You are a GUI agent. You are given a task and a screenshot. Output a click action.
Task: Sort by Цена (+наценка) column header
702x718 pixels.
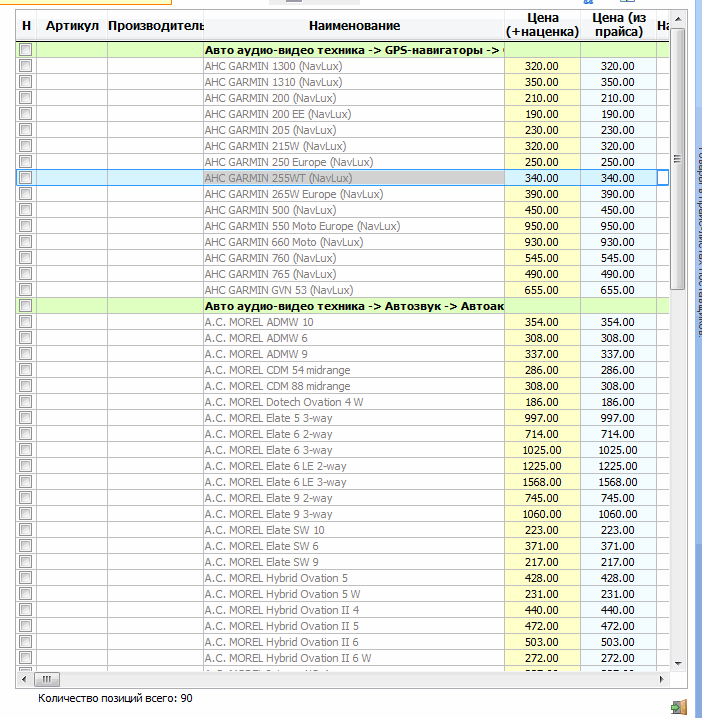pos(542,26)
